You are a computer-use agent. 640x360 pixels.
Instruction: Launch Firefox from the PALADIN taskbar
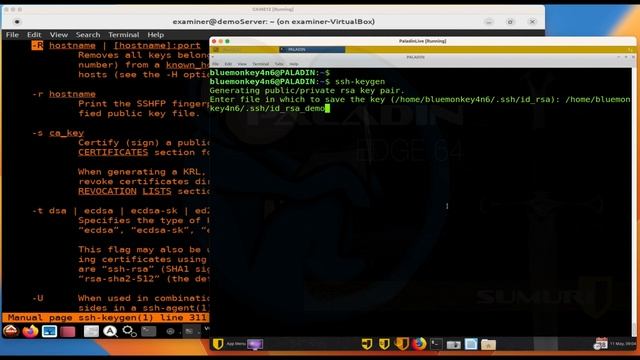(x=419, y=344)
